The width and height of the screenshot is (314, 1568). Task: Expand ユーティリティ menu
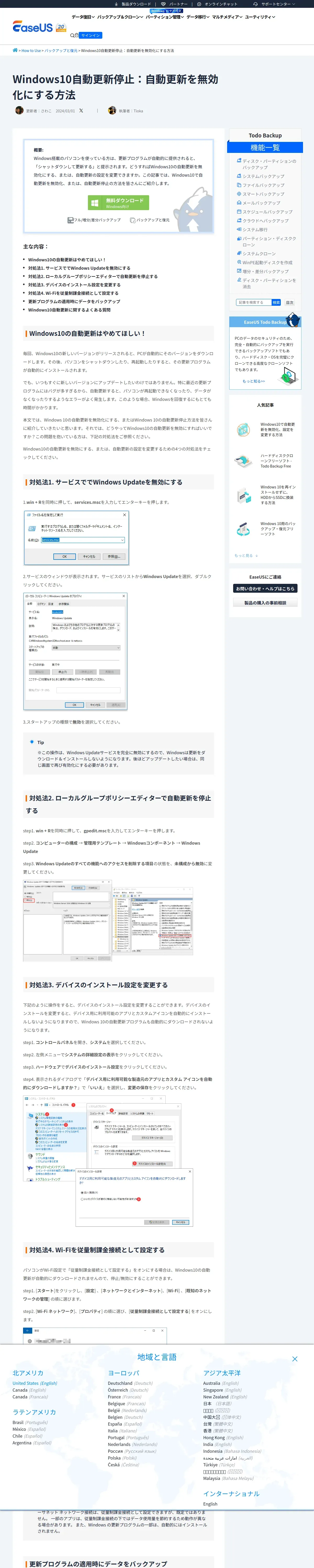coord(260,17)
